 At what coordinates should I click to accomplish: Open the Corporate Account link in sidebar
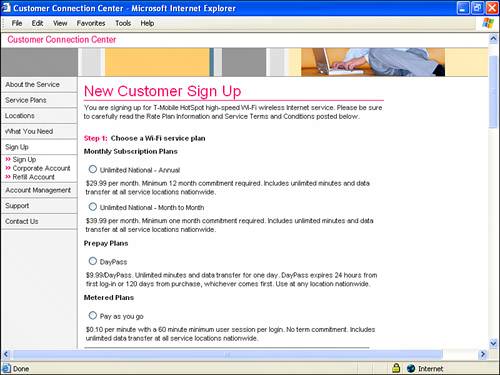(41, 168)
